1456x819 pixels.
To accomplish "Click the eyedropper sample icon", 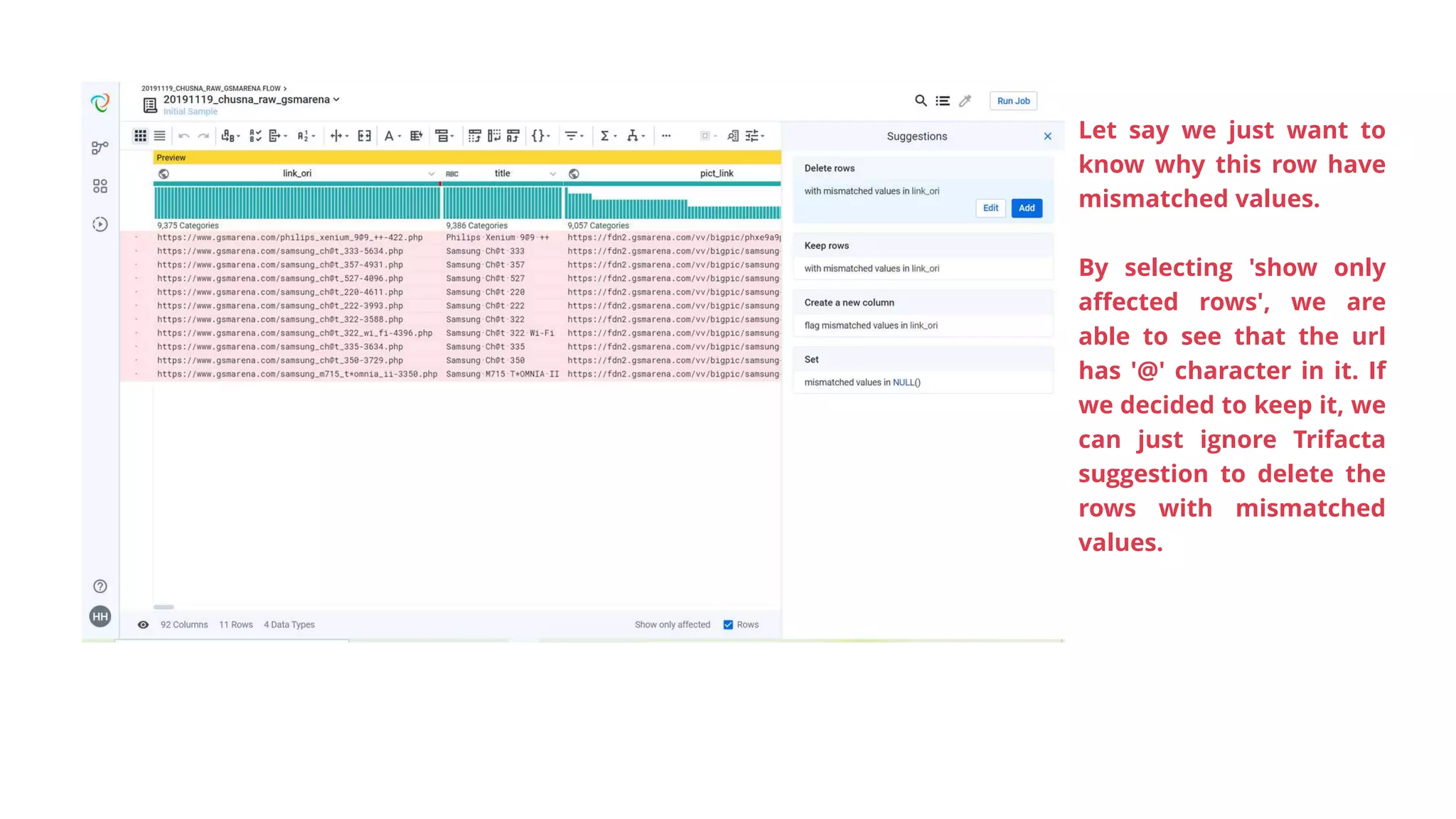I will (x=965, y=101).
